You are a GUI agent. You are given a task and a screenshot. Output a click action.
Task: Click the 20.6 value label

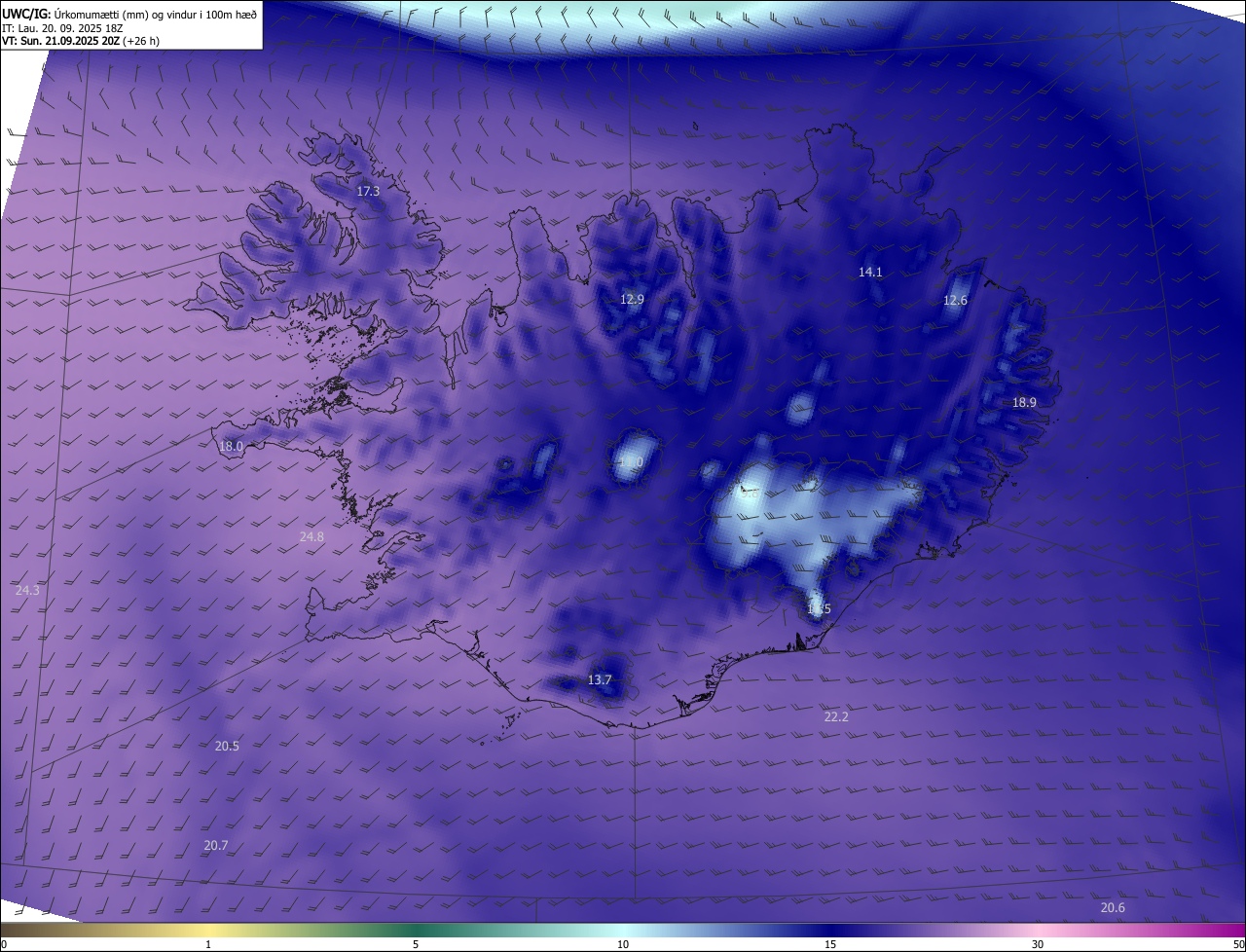(x=1113, y=908)
